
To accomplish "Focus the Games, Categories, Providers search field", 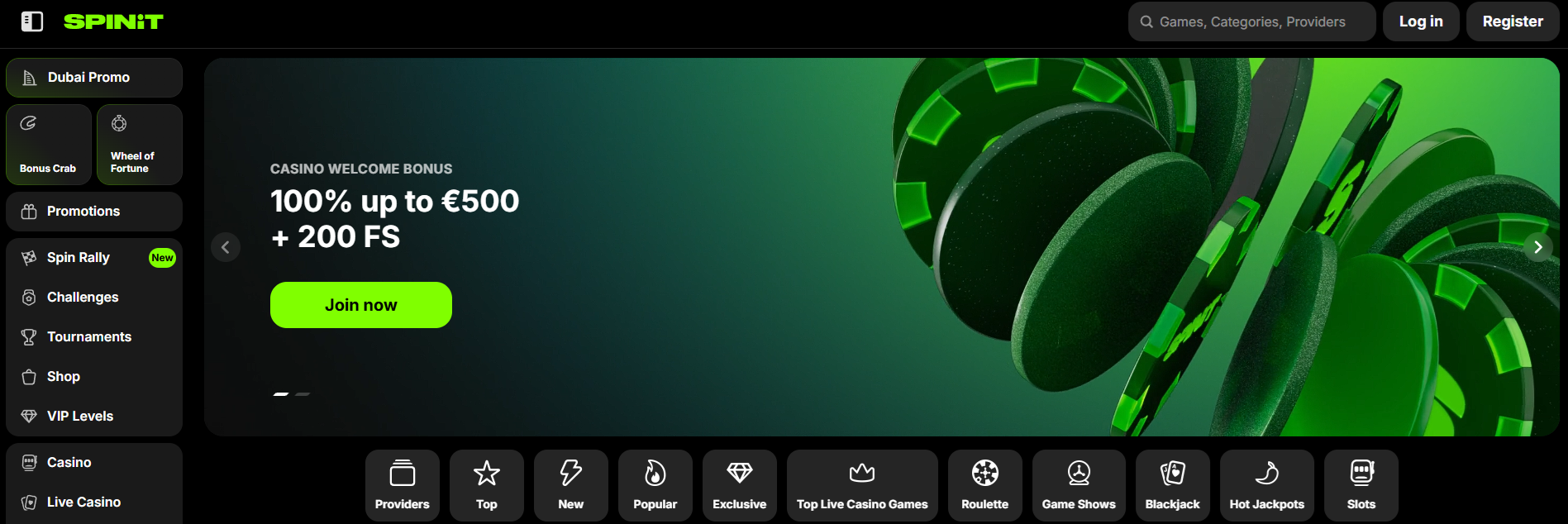I will click(x=1251, y=21).
